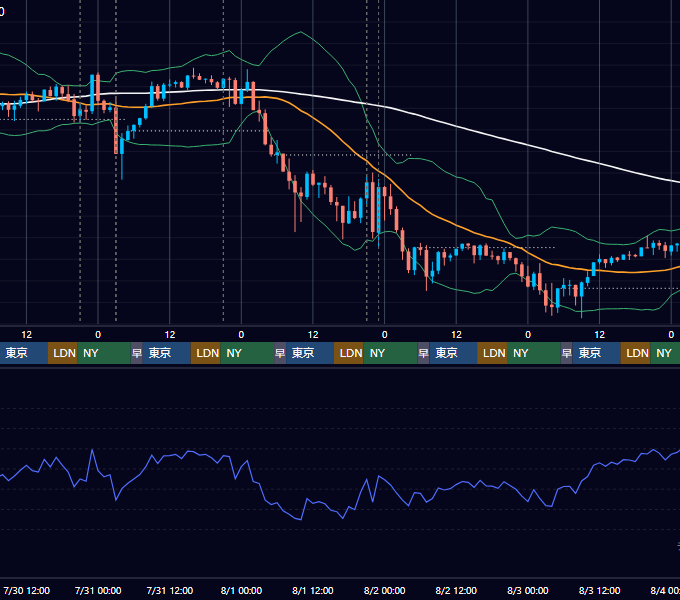Click the NY session block above 8/2 00:00
The width and height of the screenshot is (680, 600).
pos(390,353)
